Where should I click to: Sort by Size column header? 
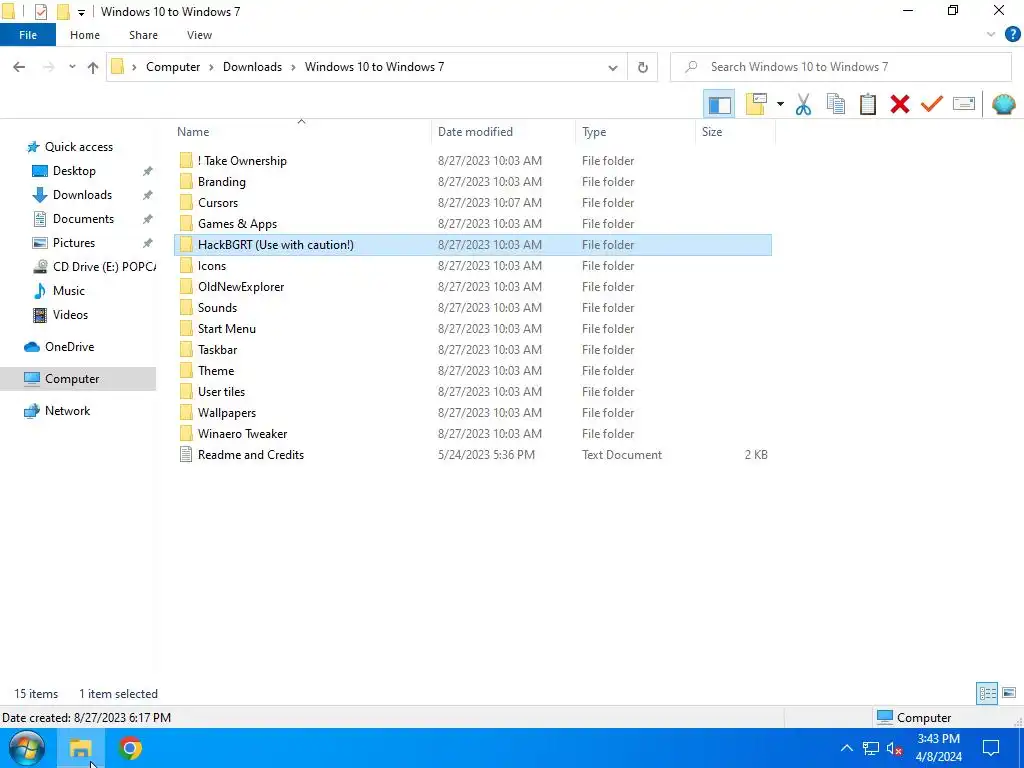(712, 132)
